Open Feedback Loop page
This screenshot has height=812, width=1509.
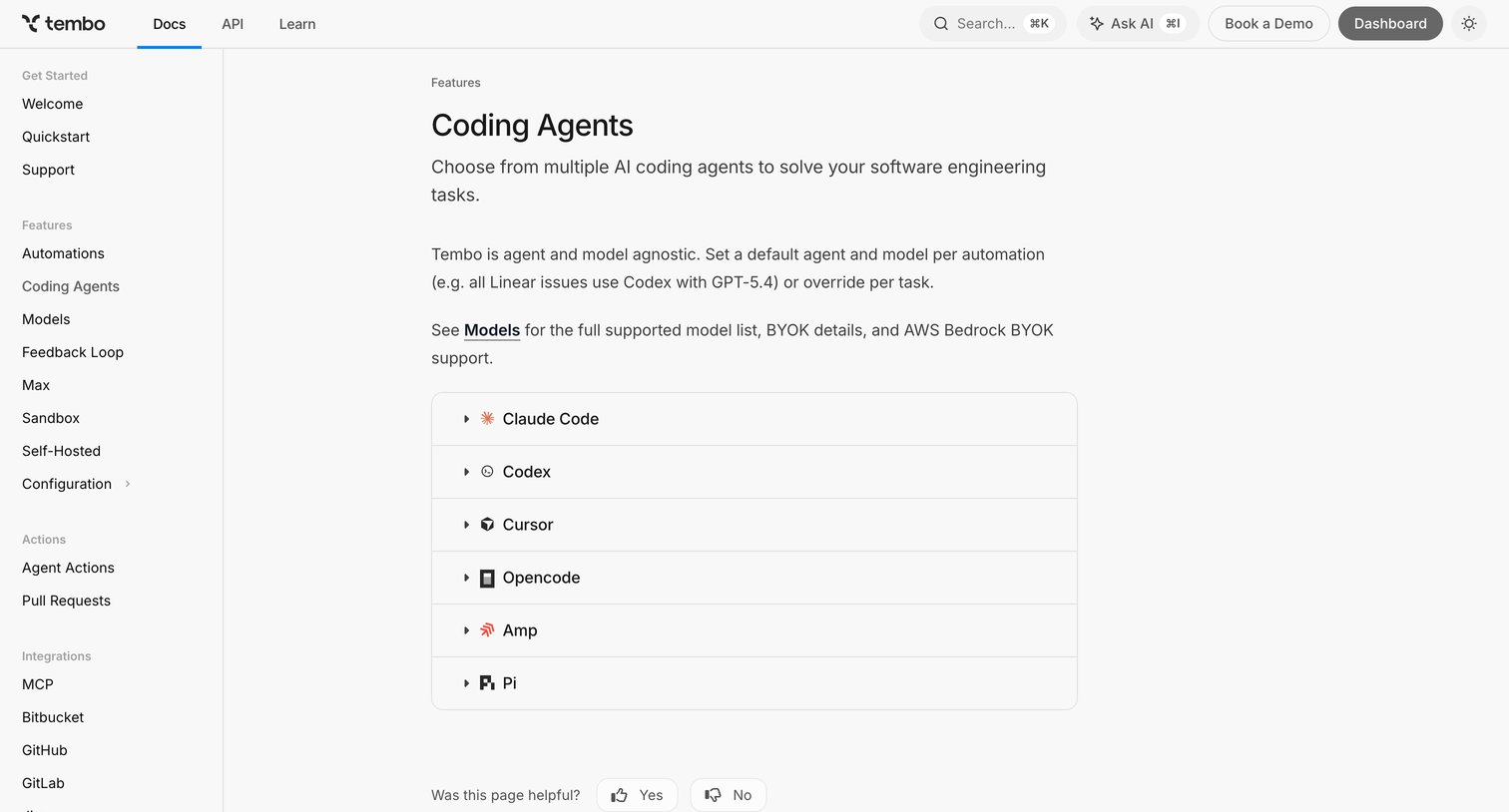click(73, 352)
